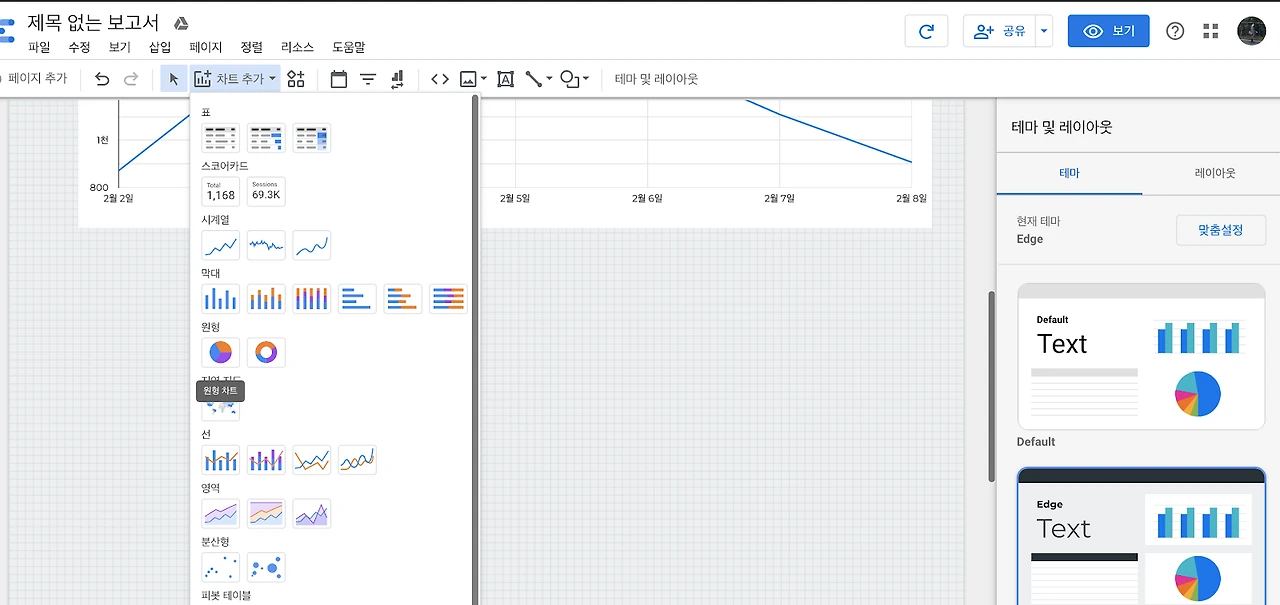This screenshot has height=605, width=1280.
Task: Click the 맞춤설정 button
Action: [1221, 230]
